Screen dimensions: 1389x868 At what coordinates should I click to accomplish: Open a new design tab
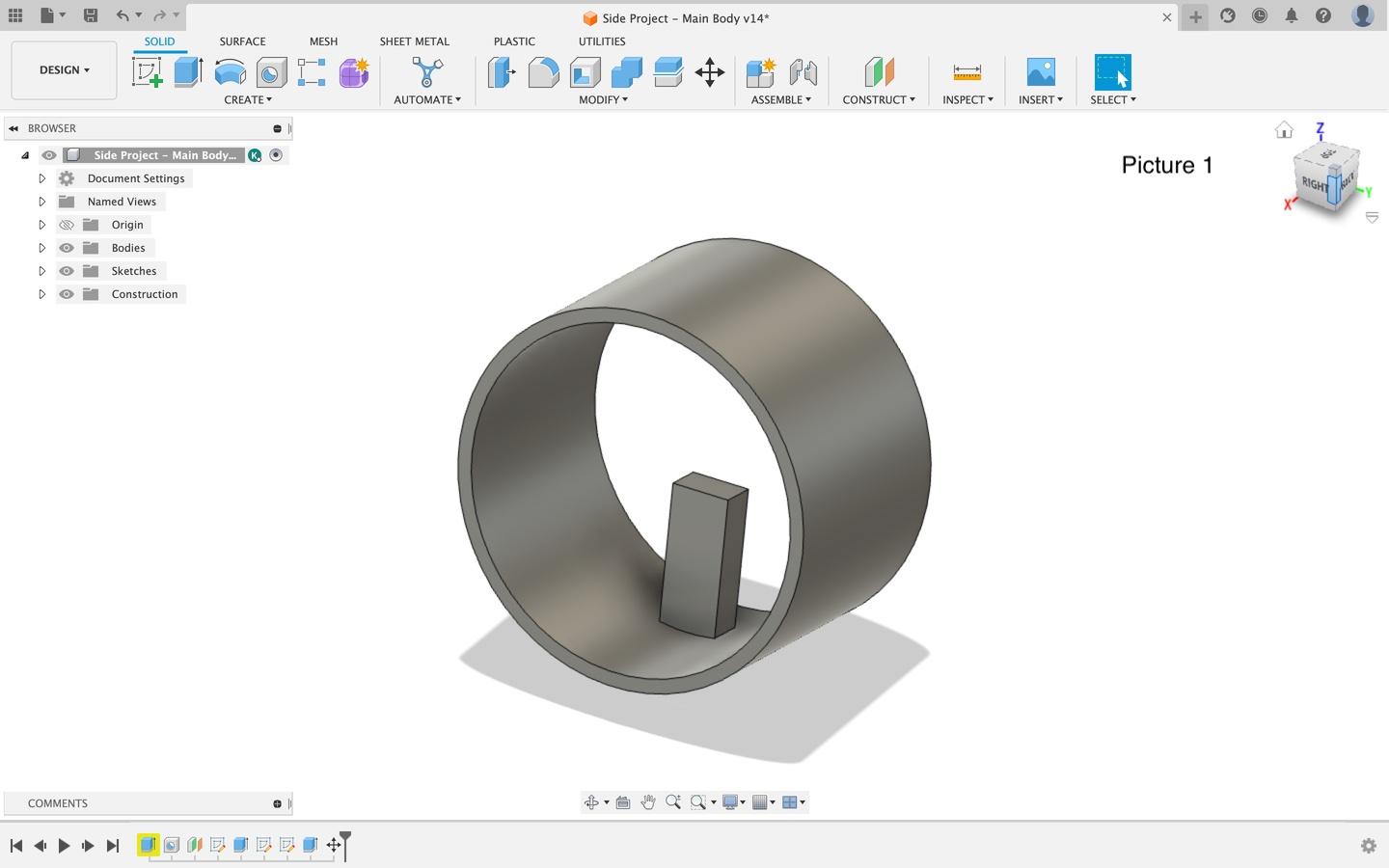1195,16
